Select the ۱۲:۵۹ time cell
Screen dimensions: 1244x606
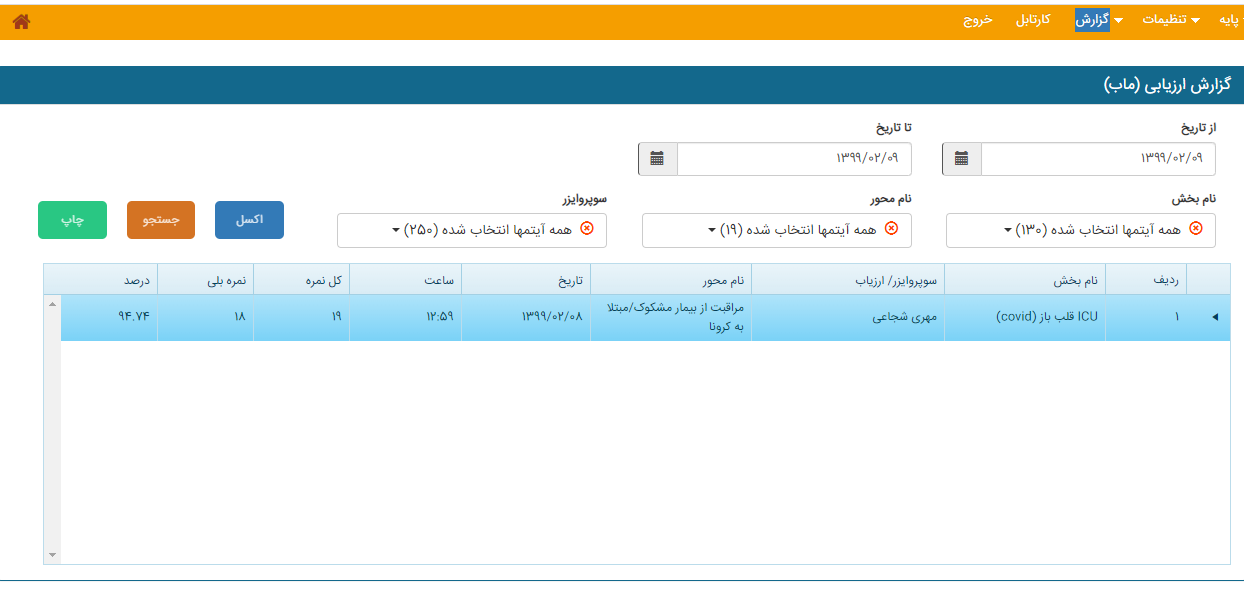pyautogui.click(x=405, y=318)
